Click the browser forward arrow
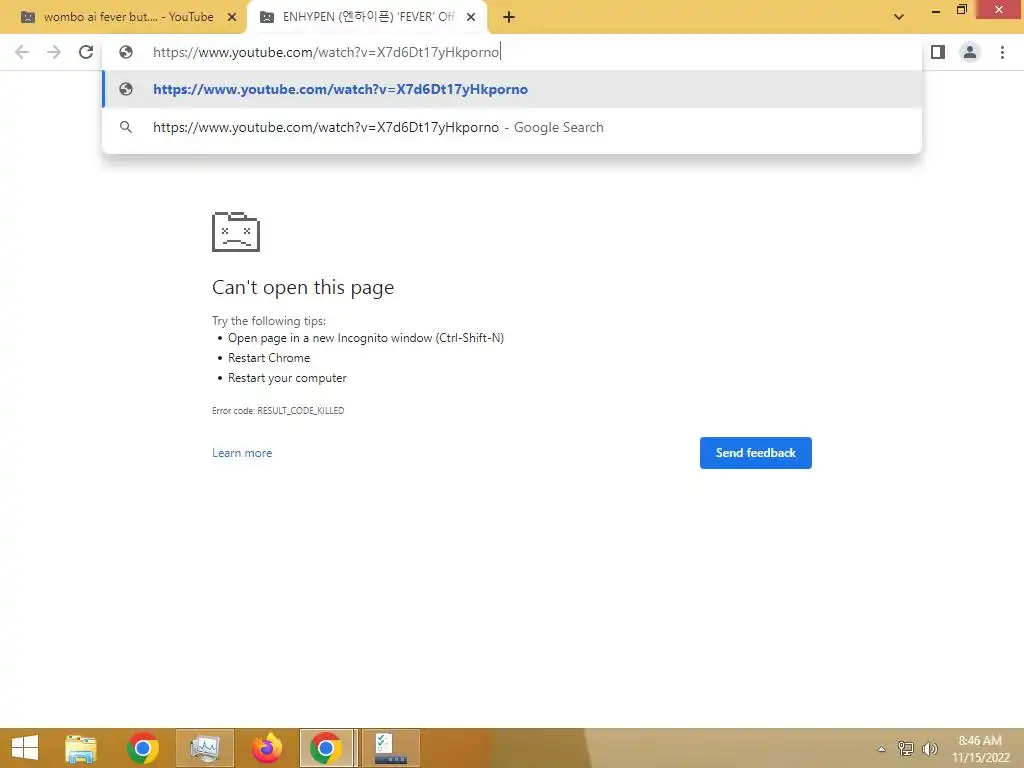The width and height of the screenshot is (1024, 768). pos(54,52)
